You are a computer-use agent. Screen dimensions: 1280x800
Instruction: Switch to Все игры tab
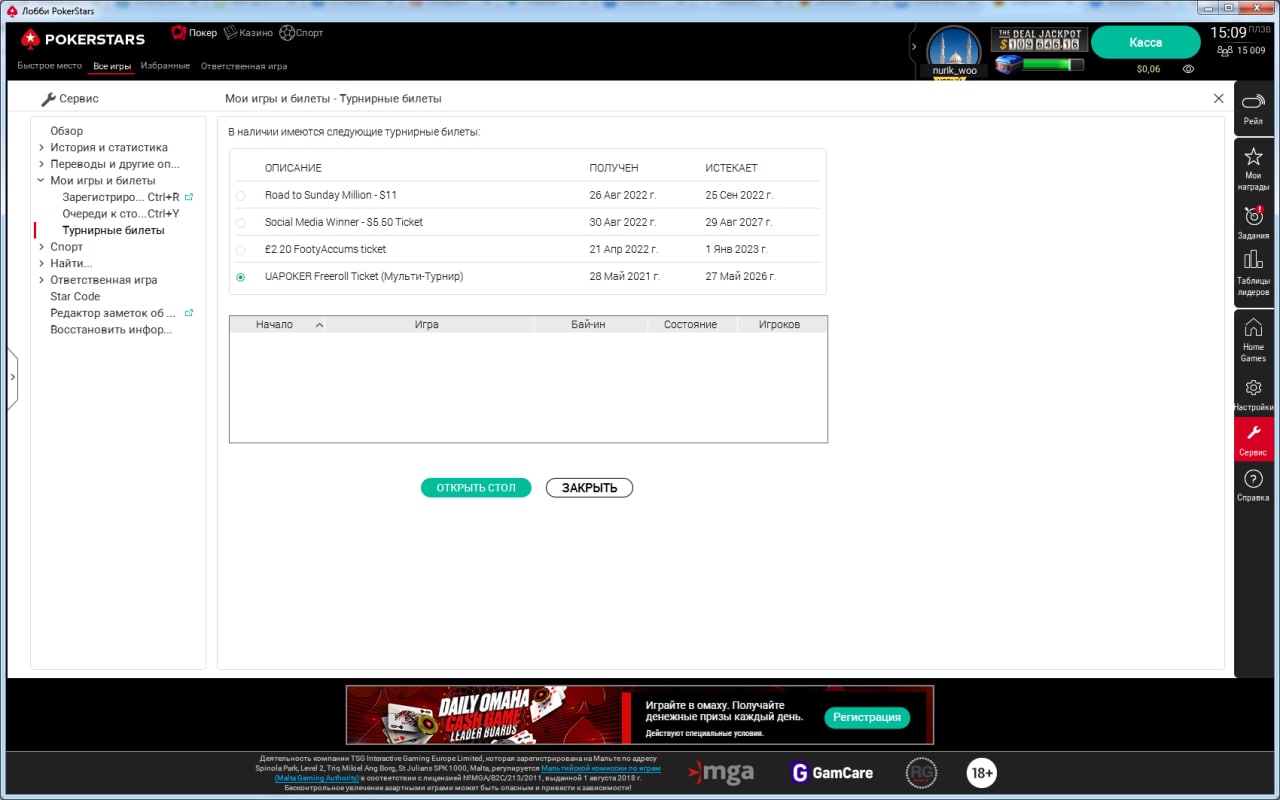coord(112,66)
